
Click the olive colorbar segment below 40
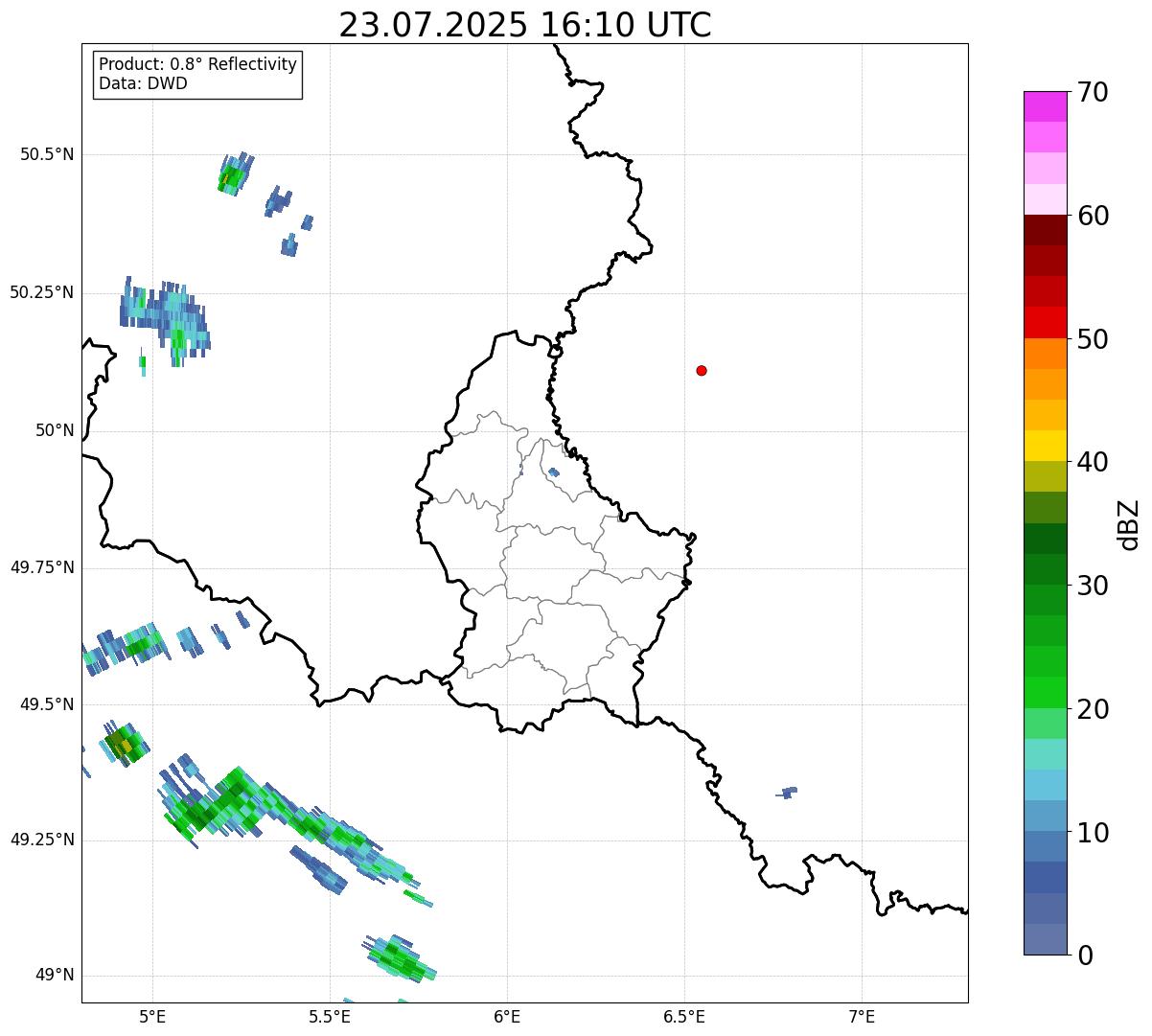(1045, 476)
